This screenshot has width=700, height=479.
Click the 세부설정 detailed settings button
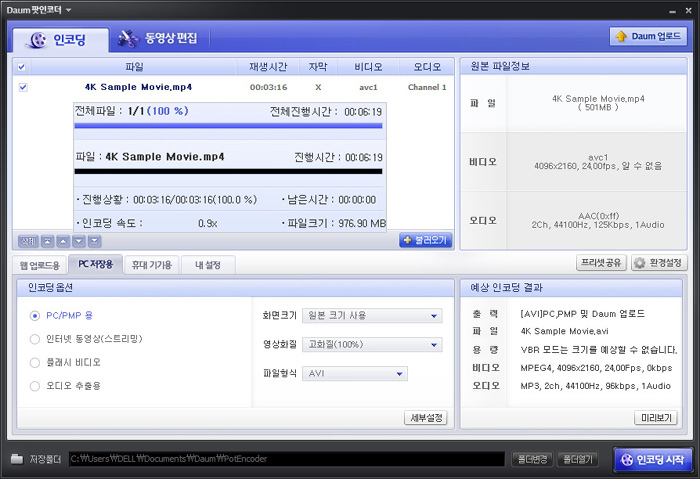(425, 418)
